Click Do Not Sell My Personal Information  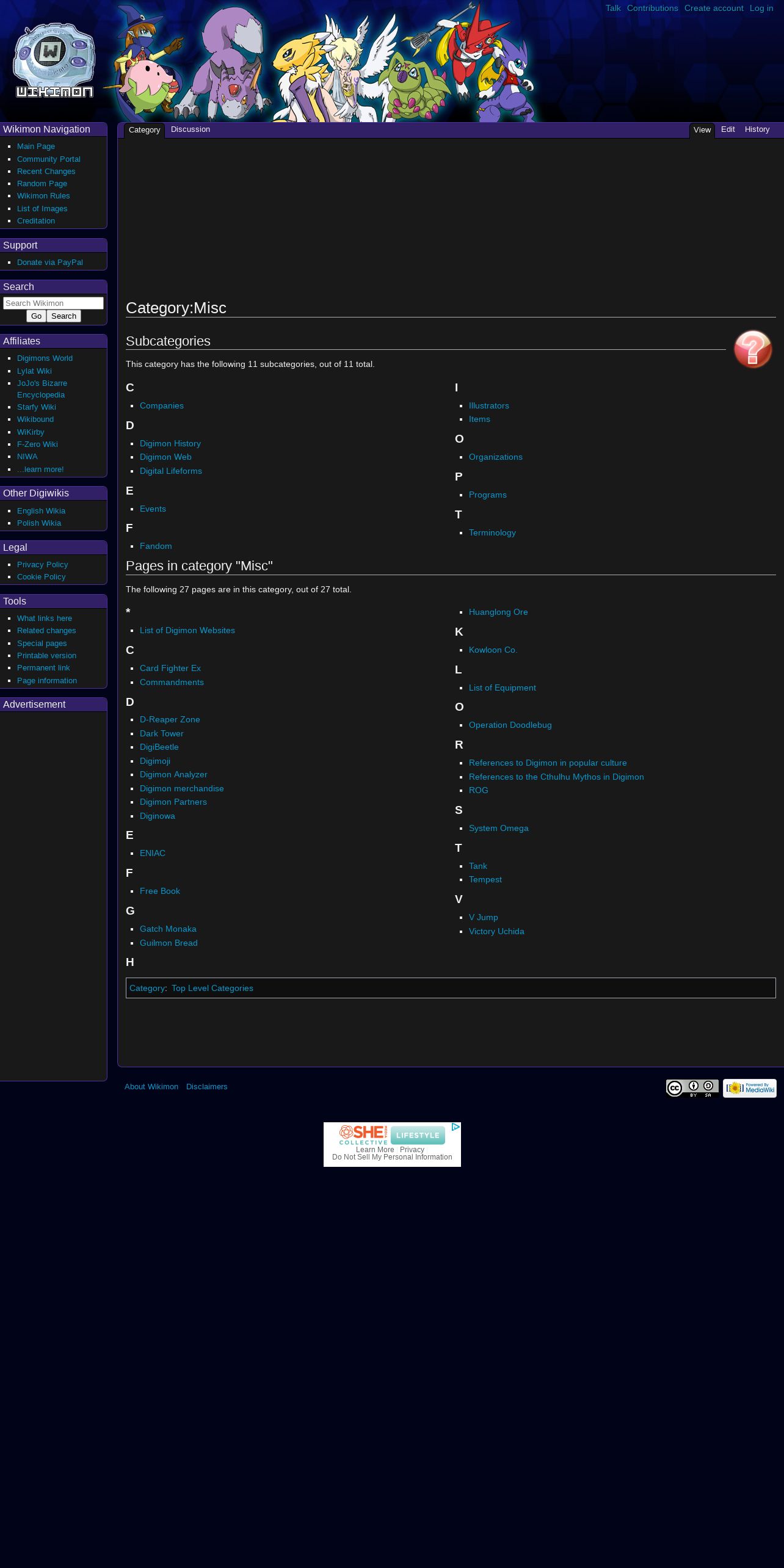(x=392, y=1157)
